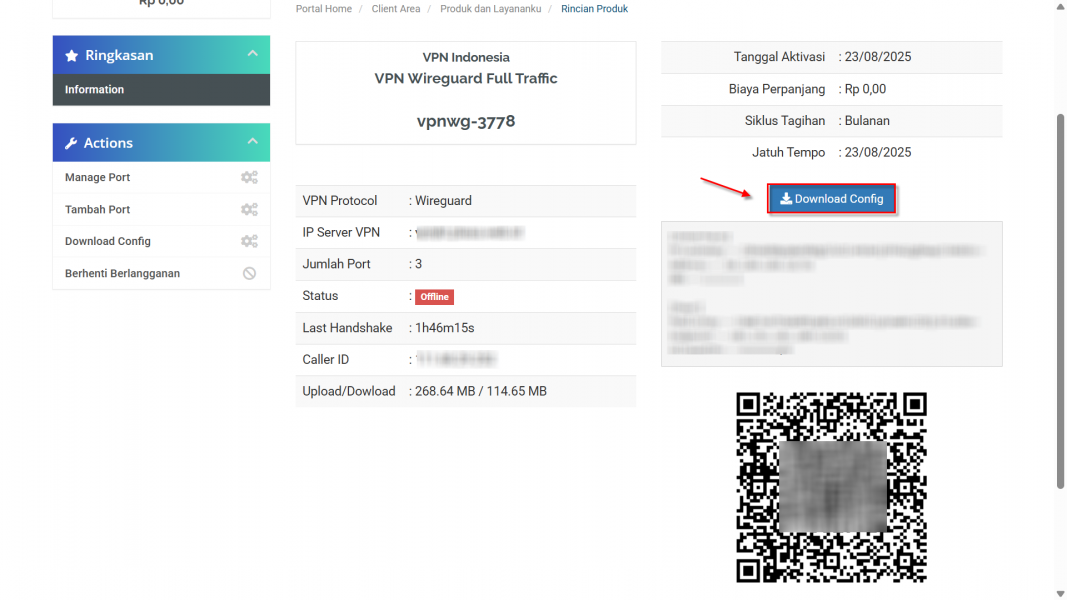Click the ban icon beside Berhenti Berlangganan
This screenshot has width=1067, height=600.
tap(249, 273)
